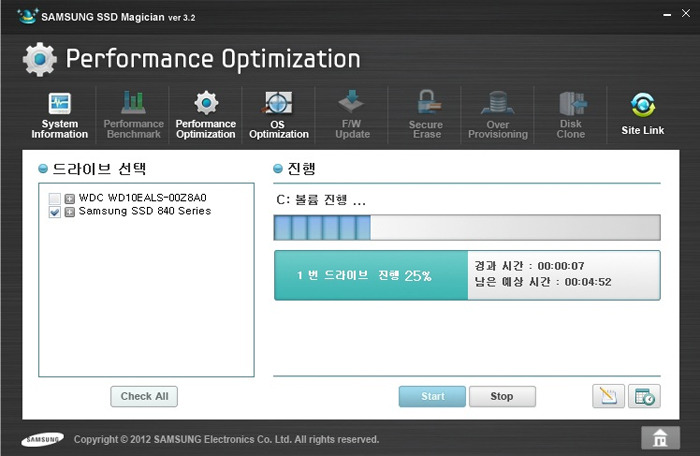
Task: Expand the Samsung SSD 840 Series node
Action: point(70,212)
